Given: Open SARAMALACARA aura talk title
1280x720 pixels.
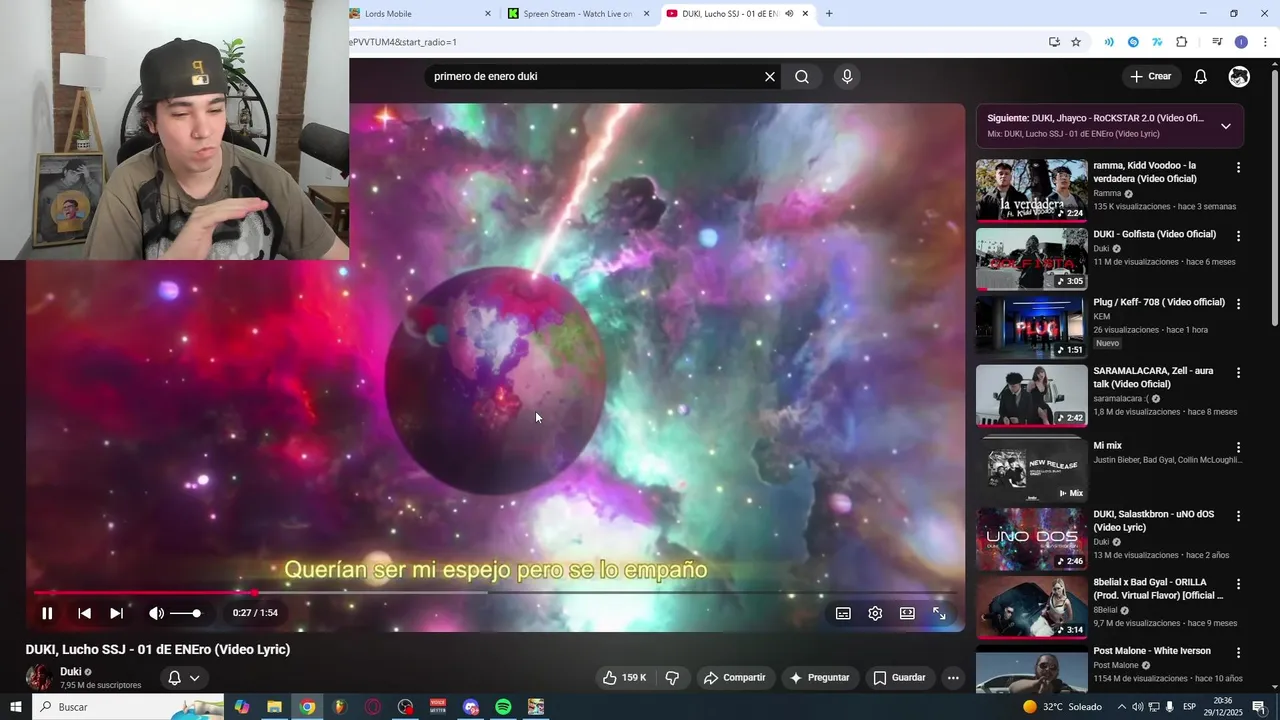Looking at the screenshot, I should [1153, 377].
